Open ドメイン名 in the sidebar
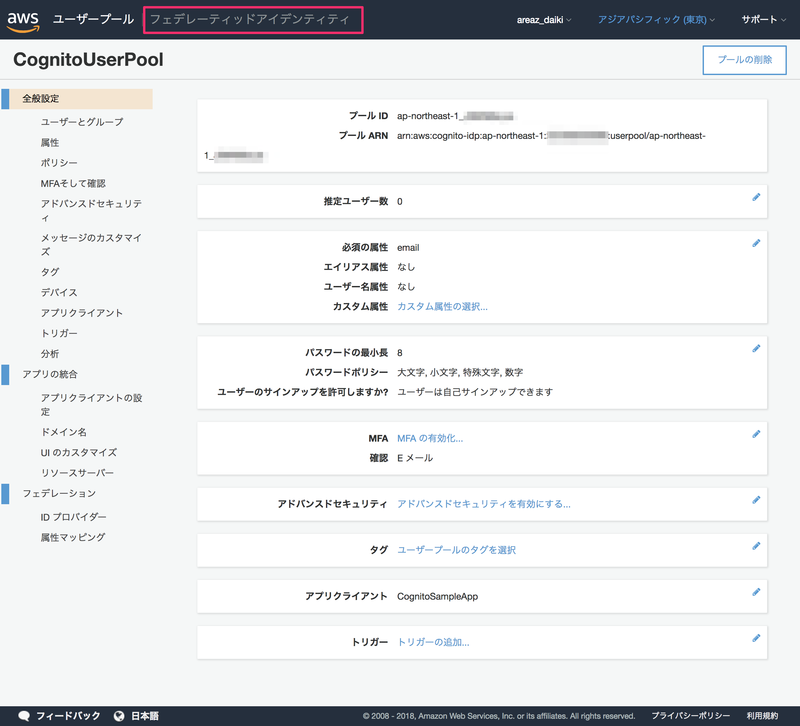800x726 pixels. tap(64, 432)
